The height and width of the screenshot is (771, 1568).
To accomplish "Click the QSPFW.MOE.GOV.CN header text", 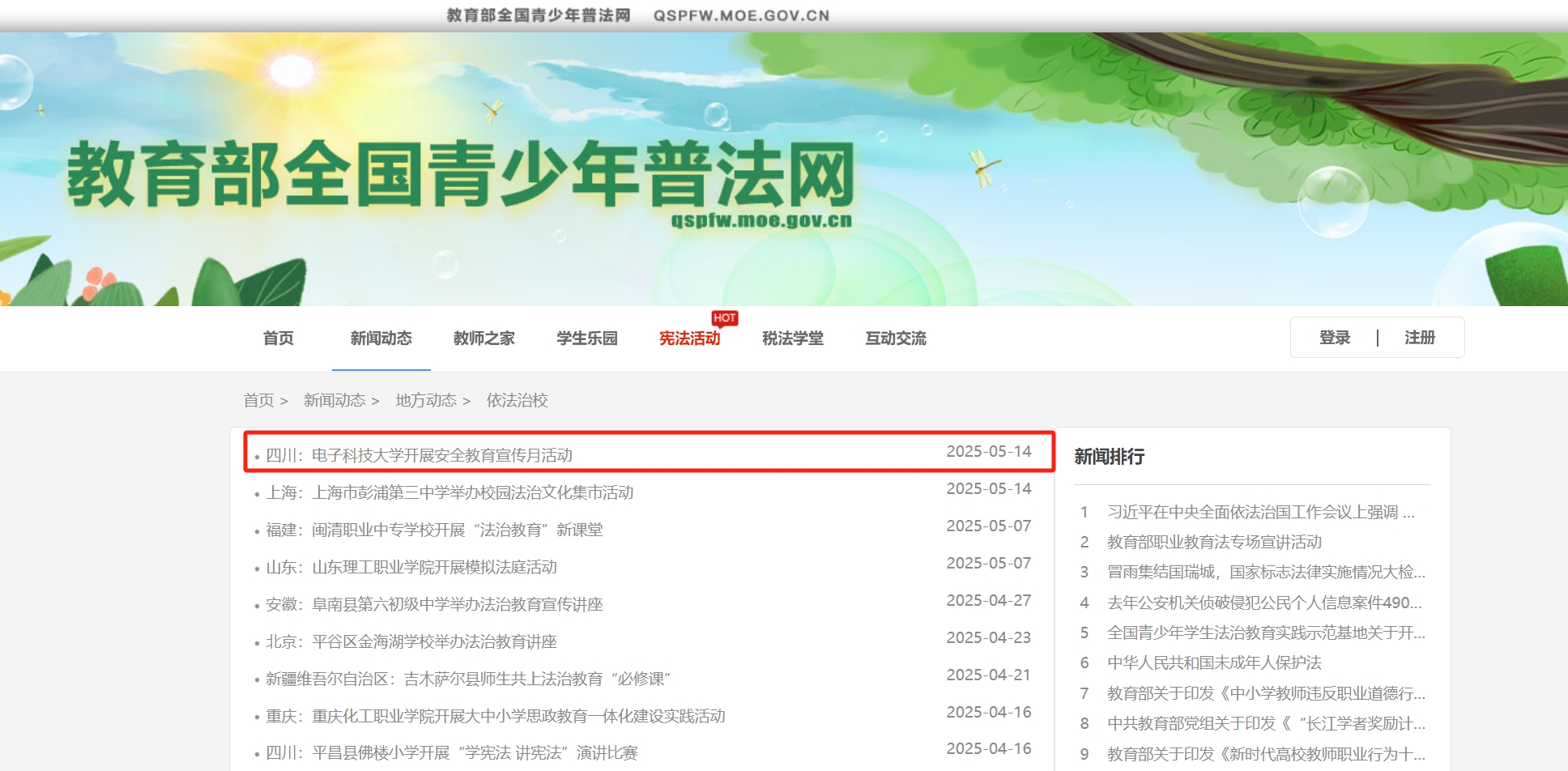I will [742, 15].
